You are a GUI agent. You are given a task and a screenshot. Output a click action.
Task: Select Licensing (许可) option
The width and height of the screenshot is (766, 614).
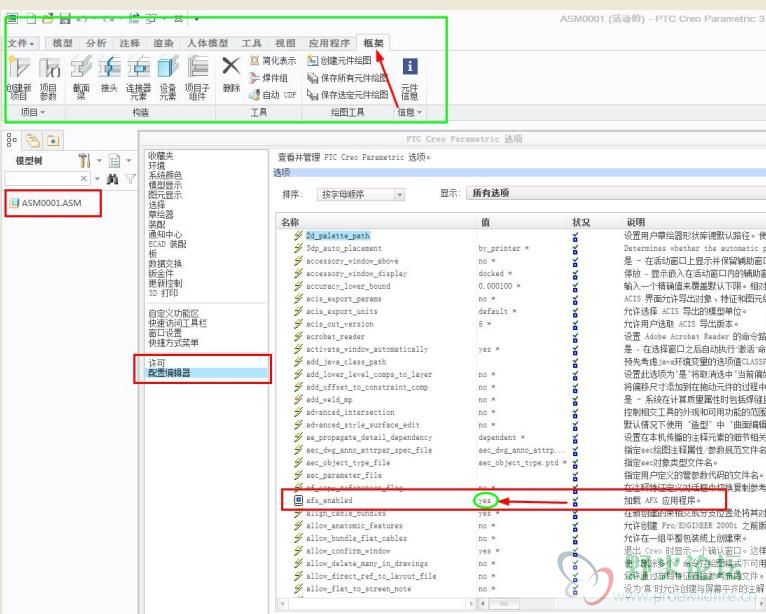(157, 363)
